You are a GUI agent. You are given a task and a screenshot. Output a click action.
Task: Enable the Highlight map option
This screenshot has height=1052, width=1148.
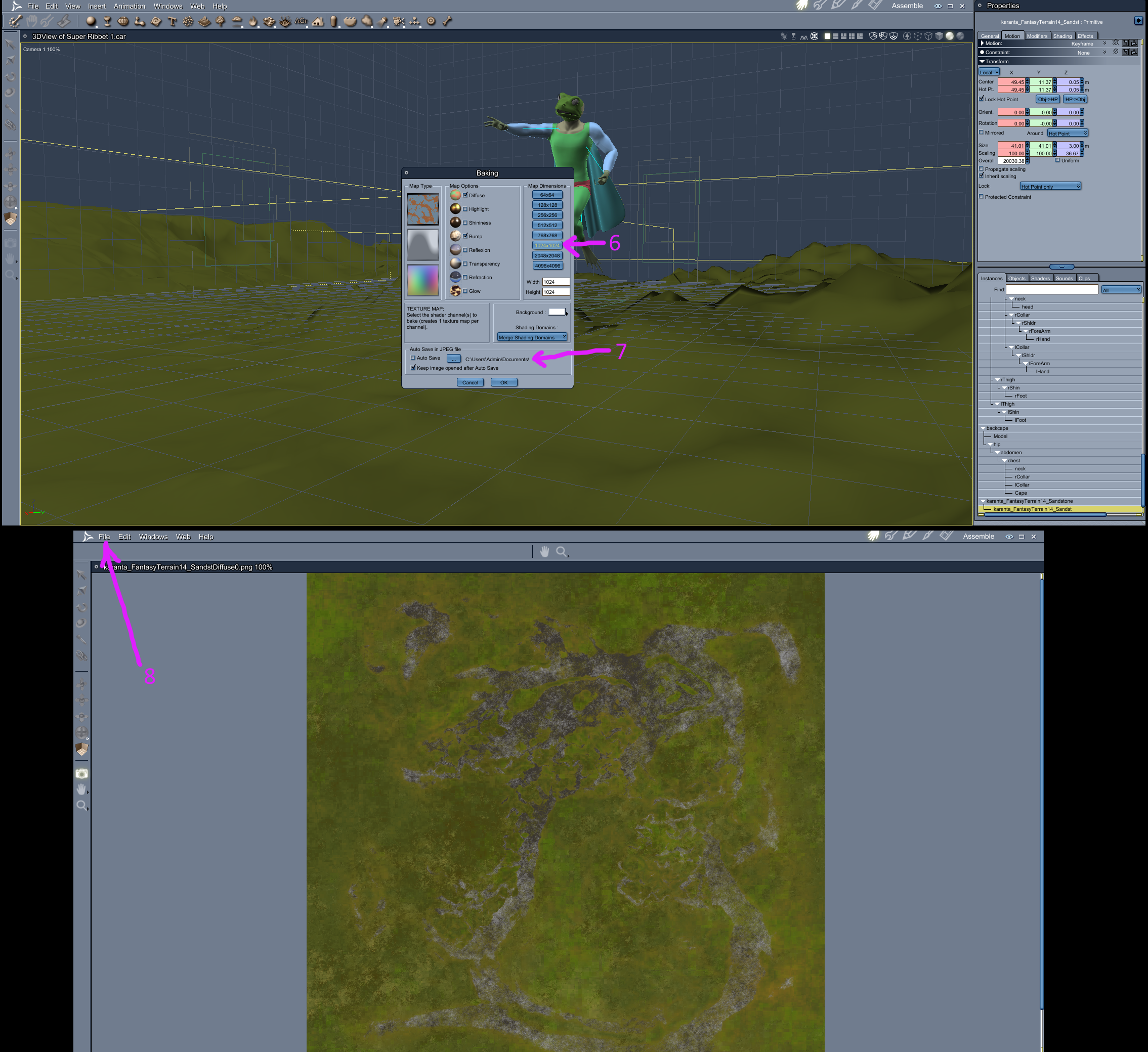click(465, 209)
